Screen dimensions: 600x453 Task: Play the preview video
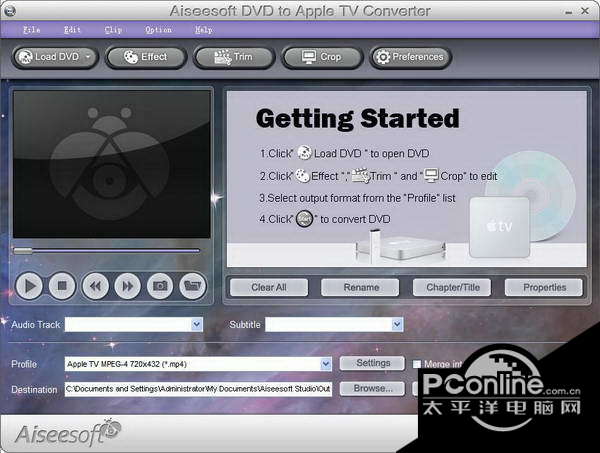[29, 286]
